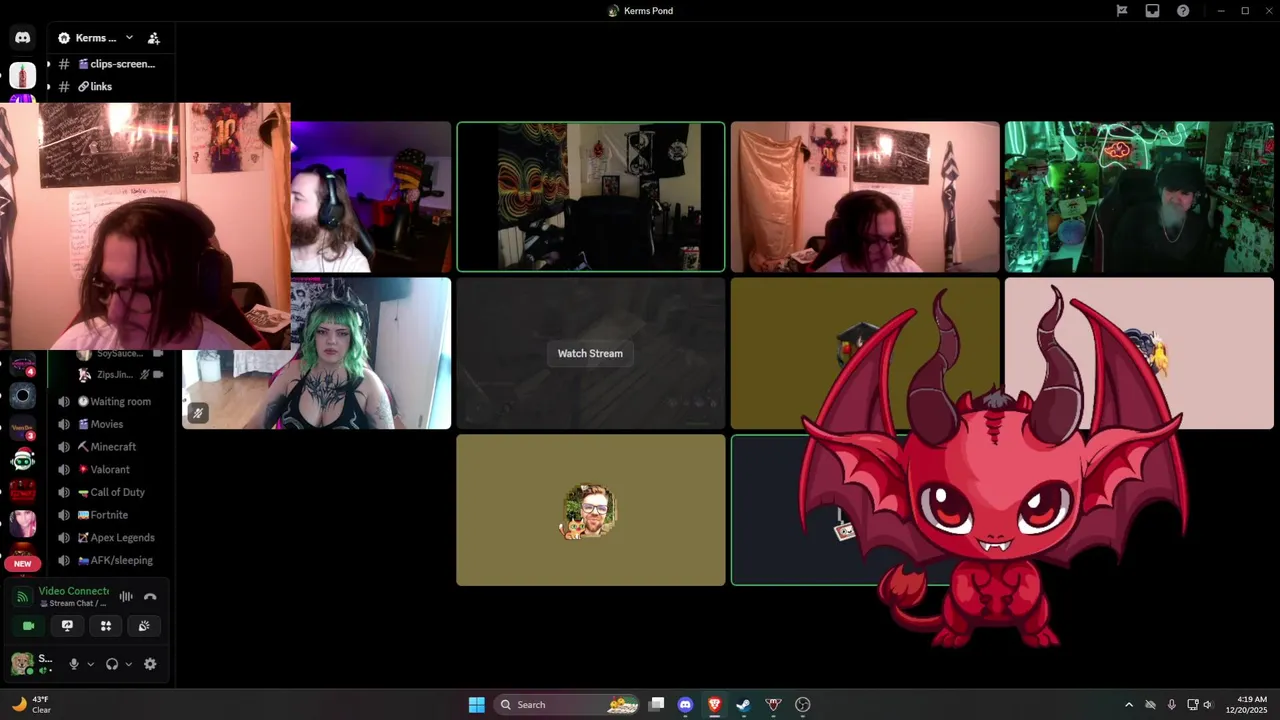
Task: Expand microphone input options arrow
Action: pos(90,664)
